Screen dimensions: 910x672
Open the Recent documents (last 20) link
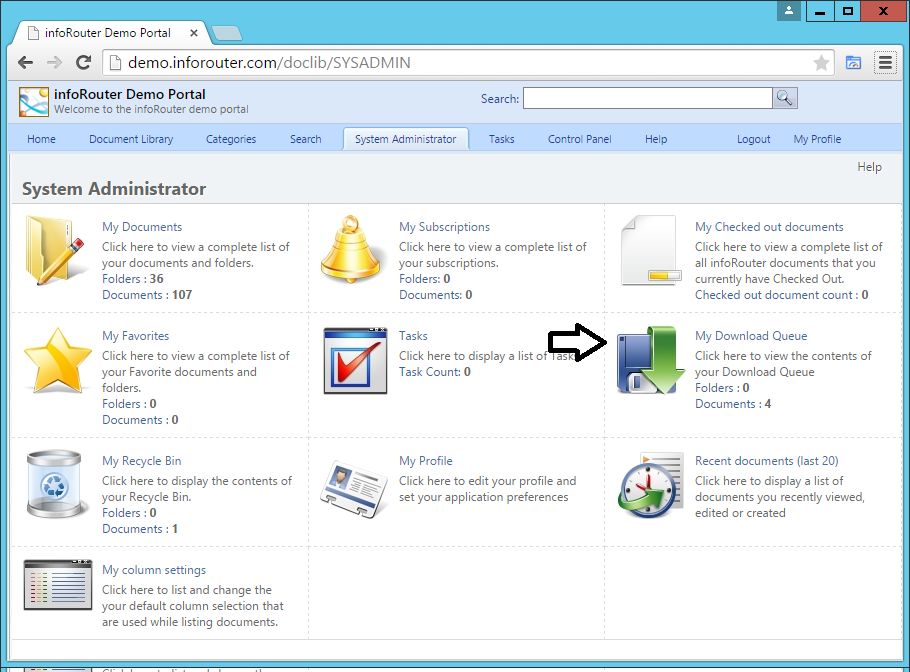[x=767, y=461]
